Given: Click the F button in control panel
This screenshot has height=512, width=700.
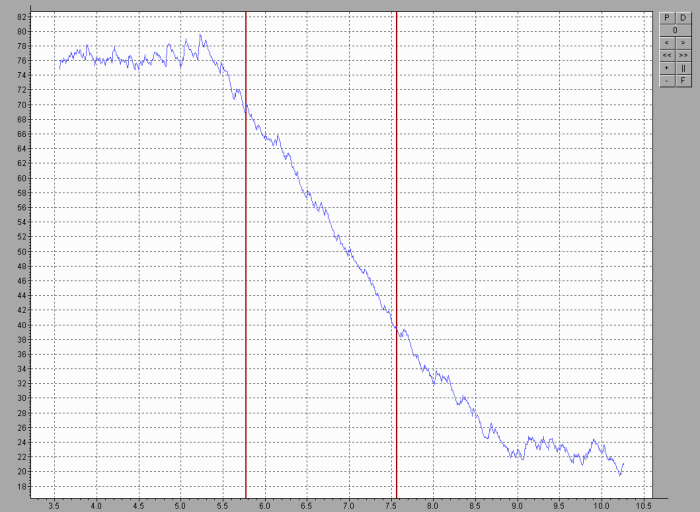Looking at the screenshot, I should click(x=683, y=80).
